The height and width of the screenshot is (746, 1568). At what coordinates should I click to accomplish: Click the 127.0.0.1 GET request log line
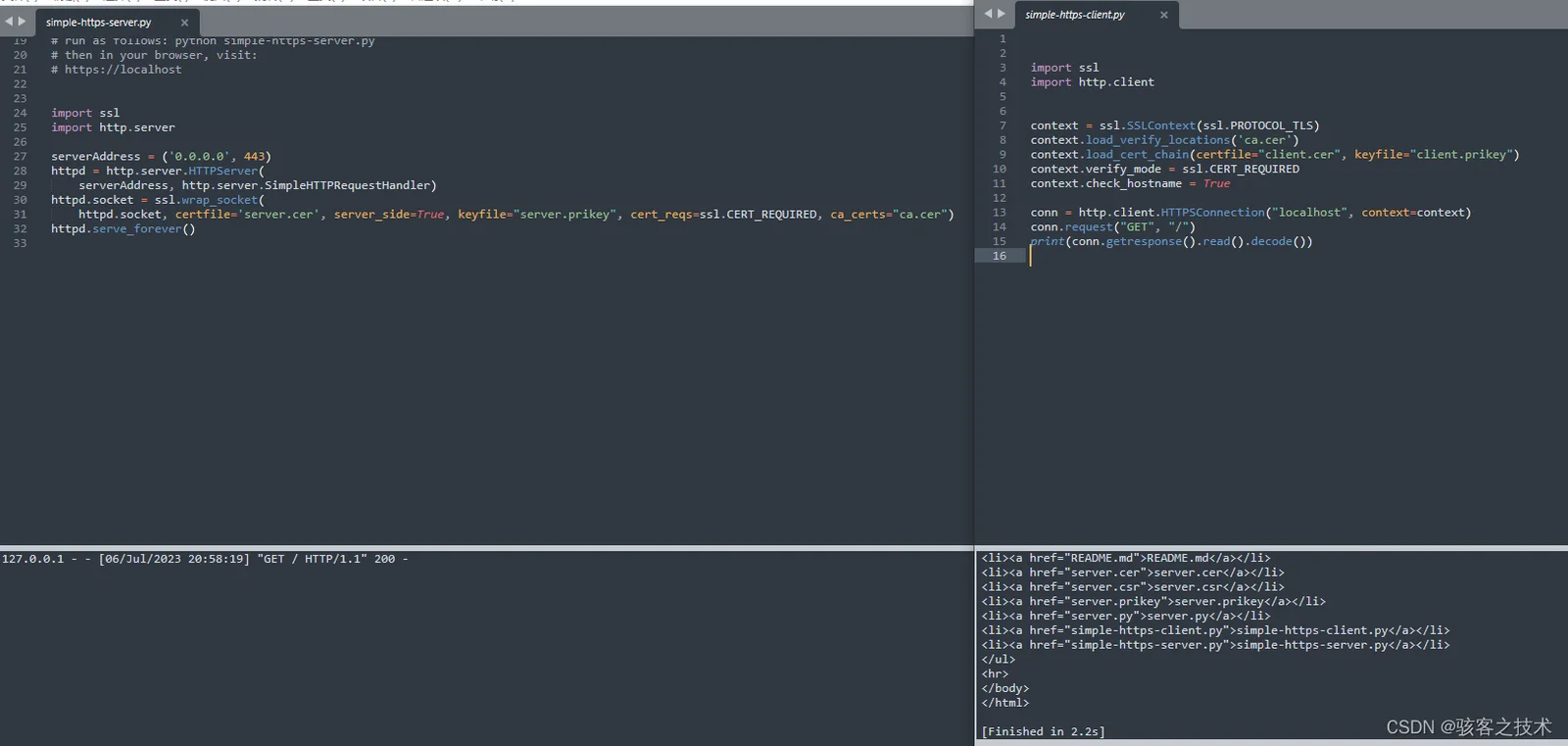(x=205, y=559)
